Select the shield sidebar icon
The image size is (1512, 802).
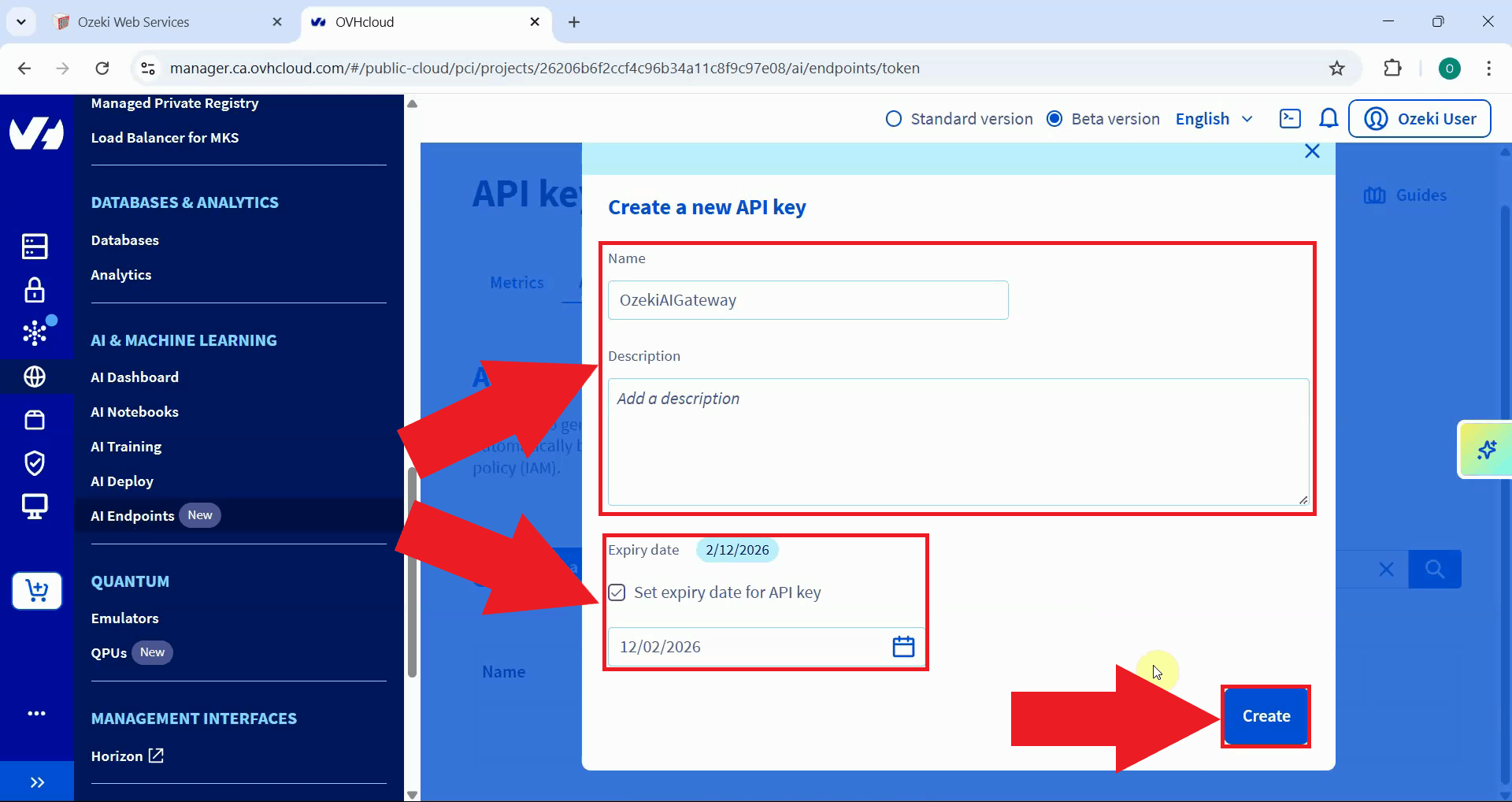pos(35,463)
